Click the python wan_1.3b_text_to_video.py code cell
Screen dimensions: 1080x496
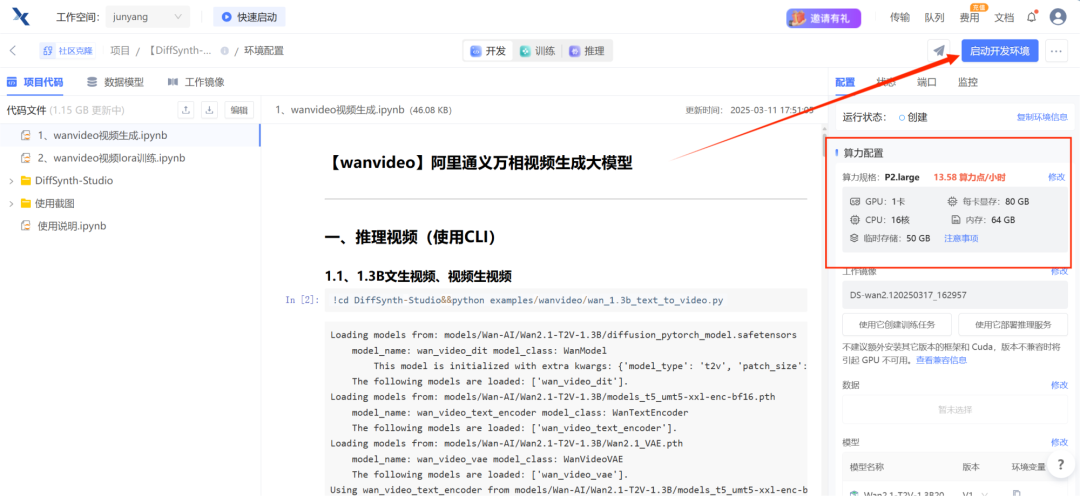coord(566,300)
